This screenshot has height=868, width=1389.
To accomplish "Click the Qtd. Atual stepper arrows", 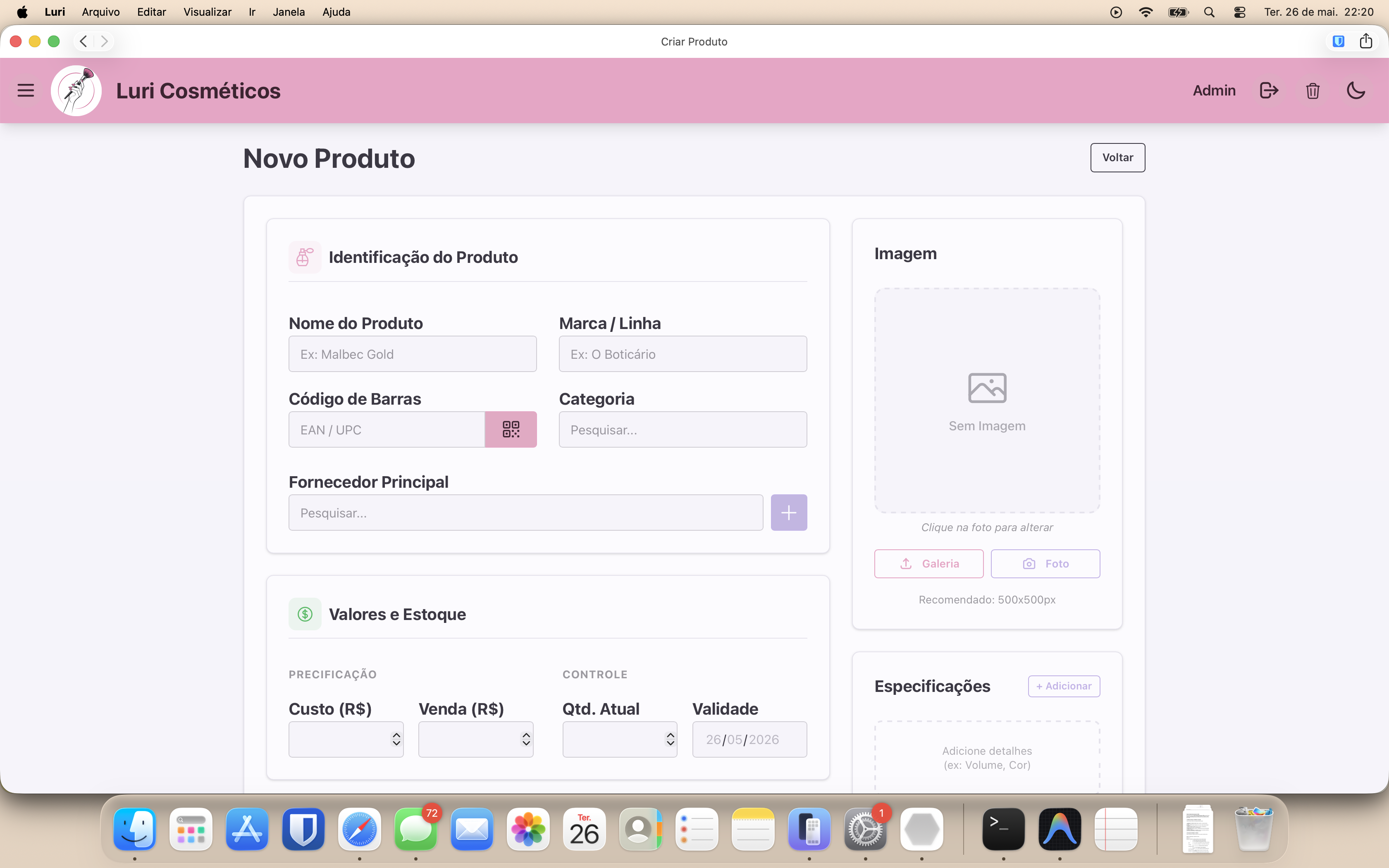I will pyautogui.click(x=670, y=739).
